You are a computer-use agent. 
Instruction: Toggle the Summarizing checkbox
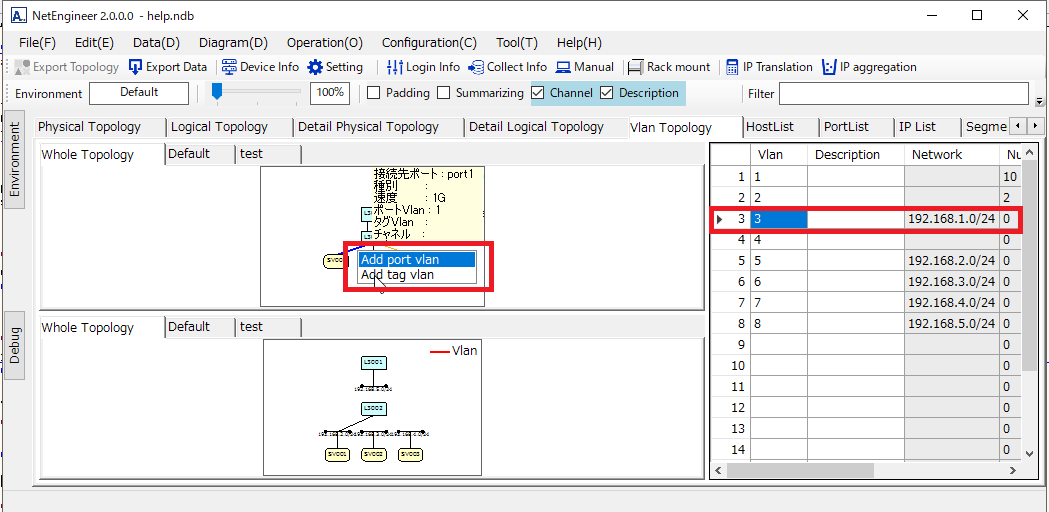tap(443, 93)
